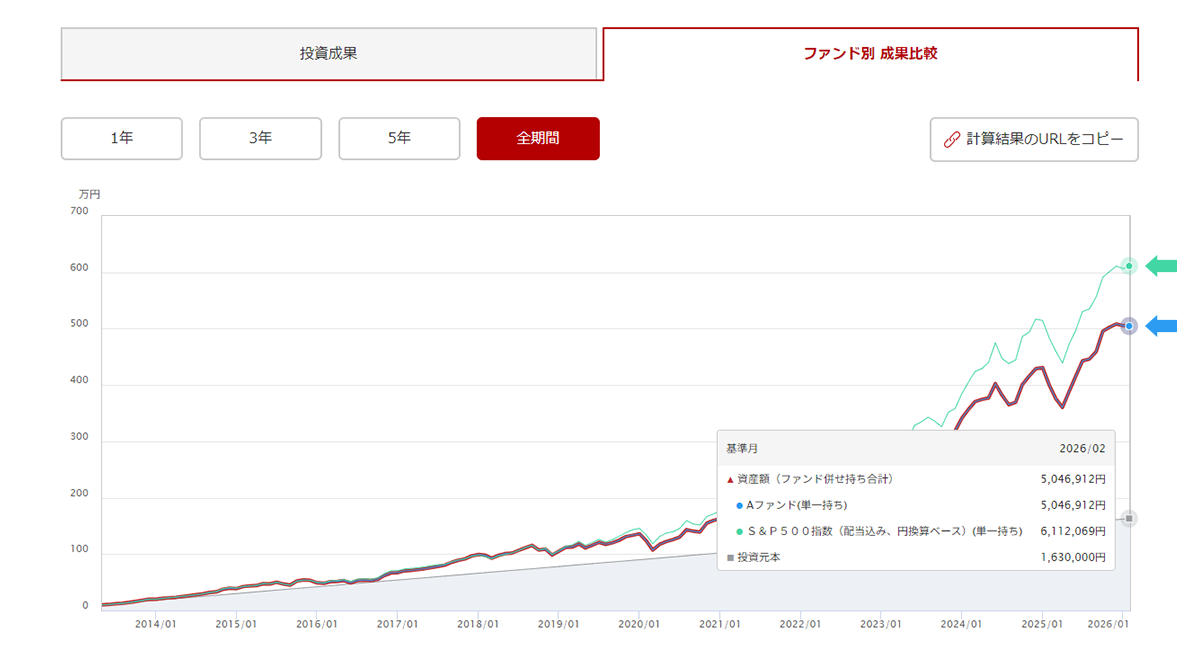
Task: Click red triangle icon beside 資産額 in tooltip
Action: pos(730,480)
